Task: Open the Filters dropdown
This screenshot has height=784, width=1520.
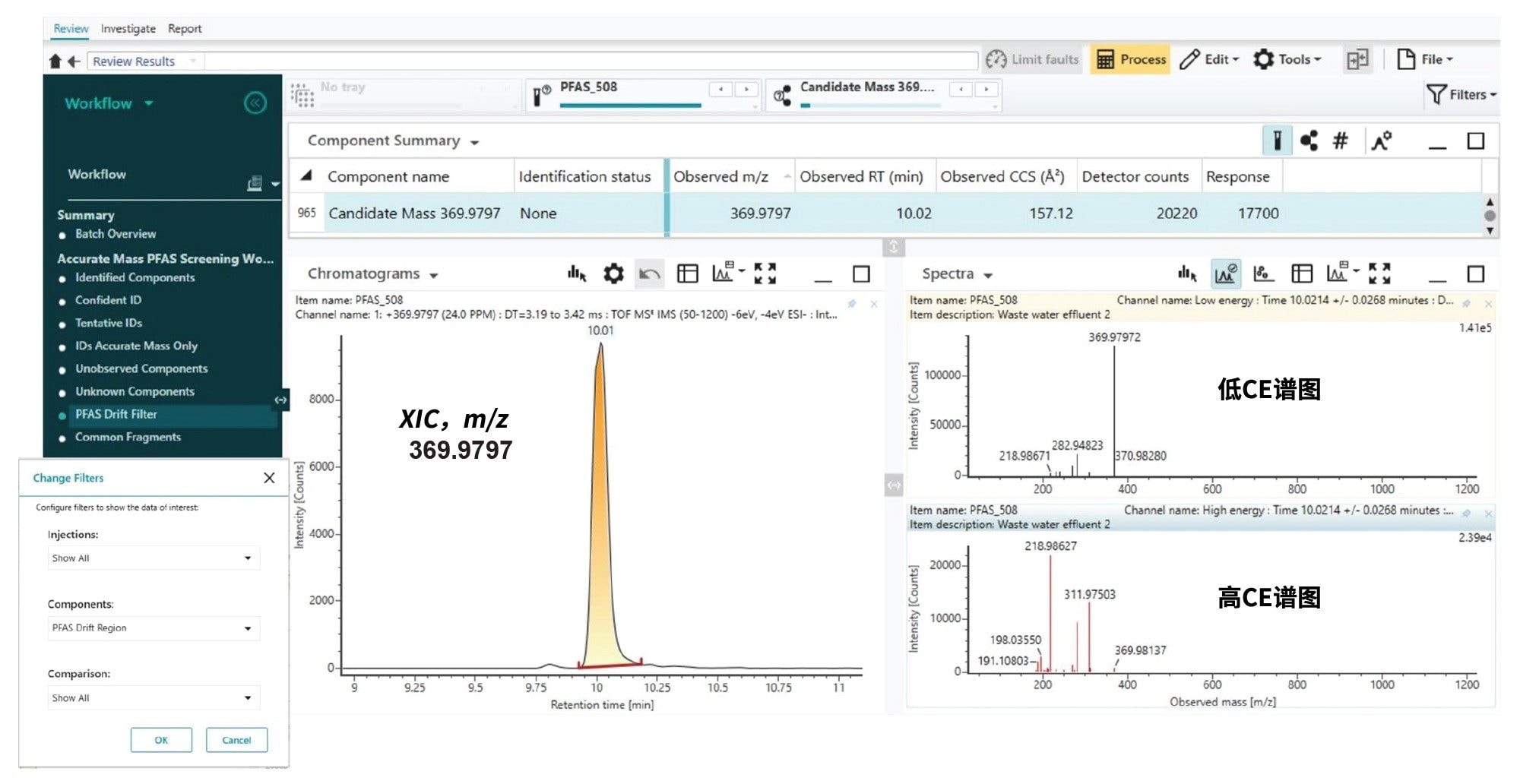Action: 1461,95
